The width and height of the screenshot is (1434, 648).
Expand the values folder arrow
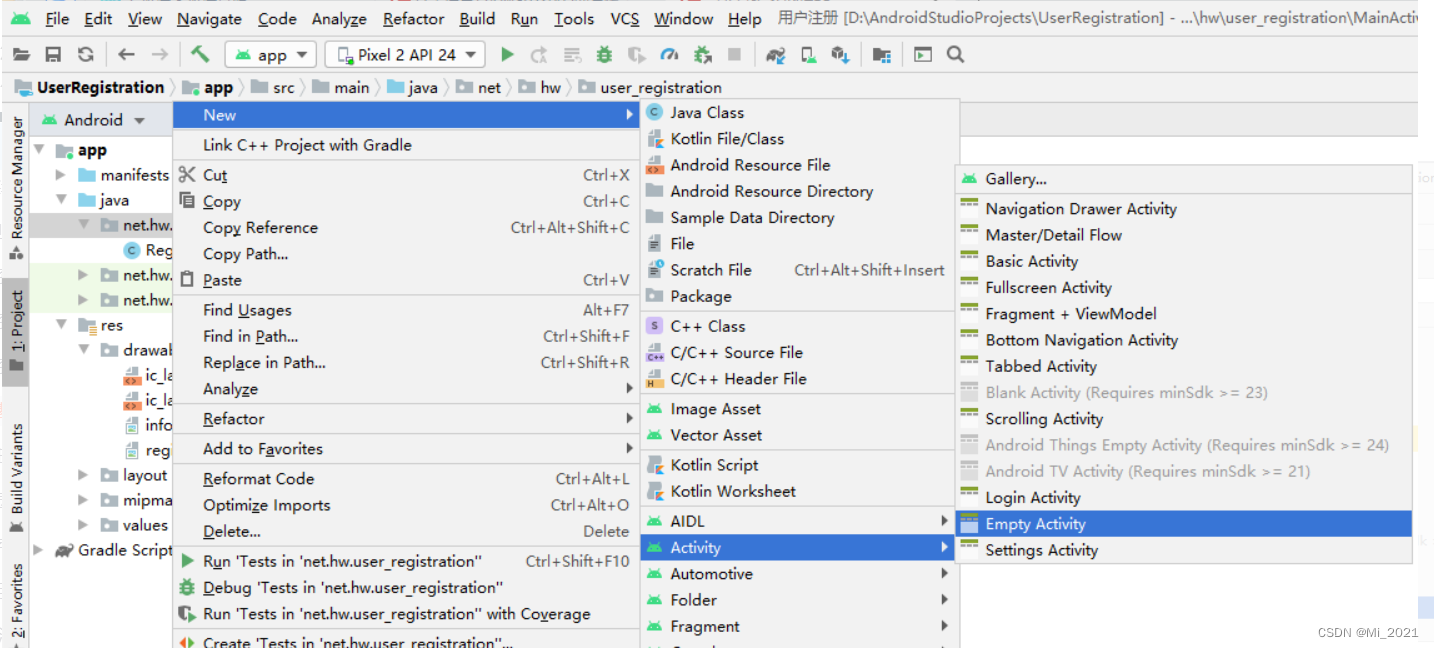85,525
